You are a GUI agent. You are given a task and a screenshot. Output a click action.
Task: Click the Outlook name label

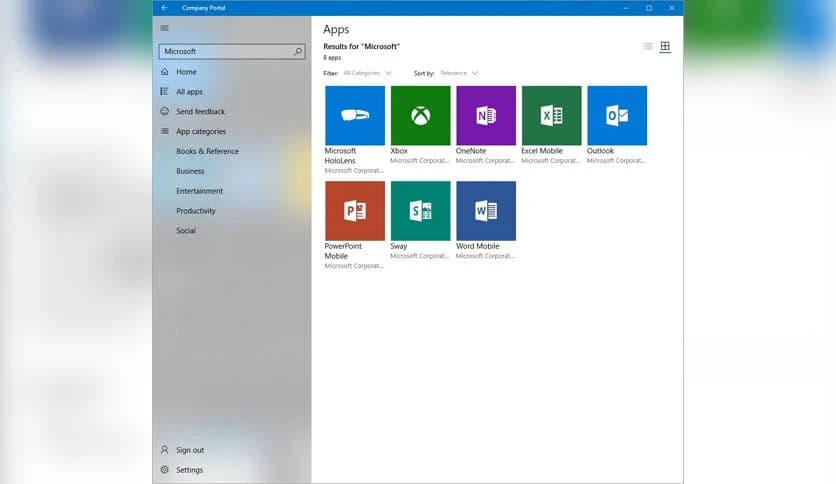click(600, 151)
